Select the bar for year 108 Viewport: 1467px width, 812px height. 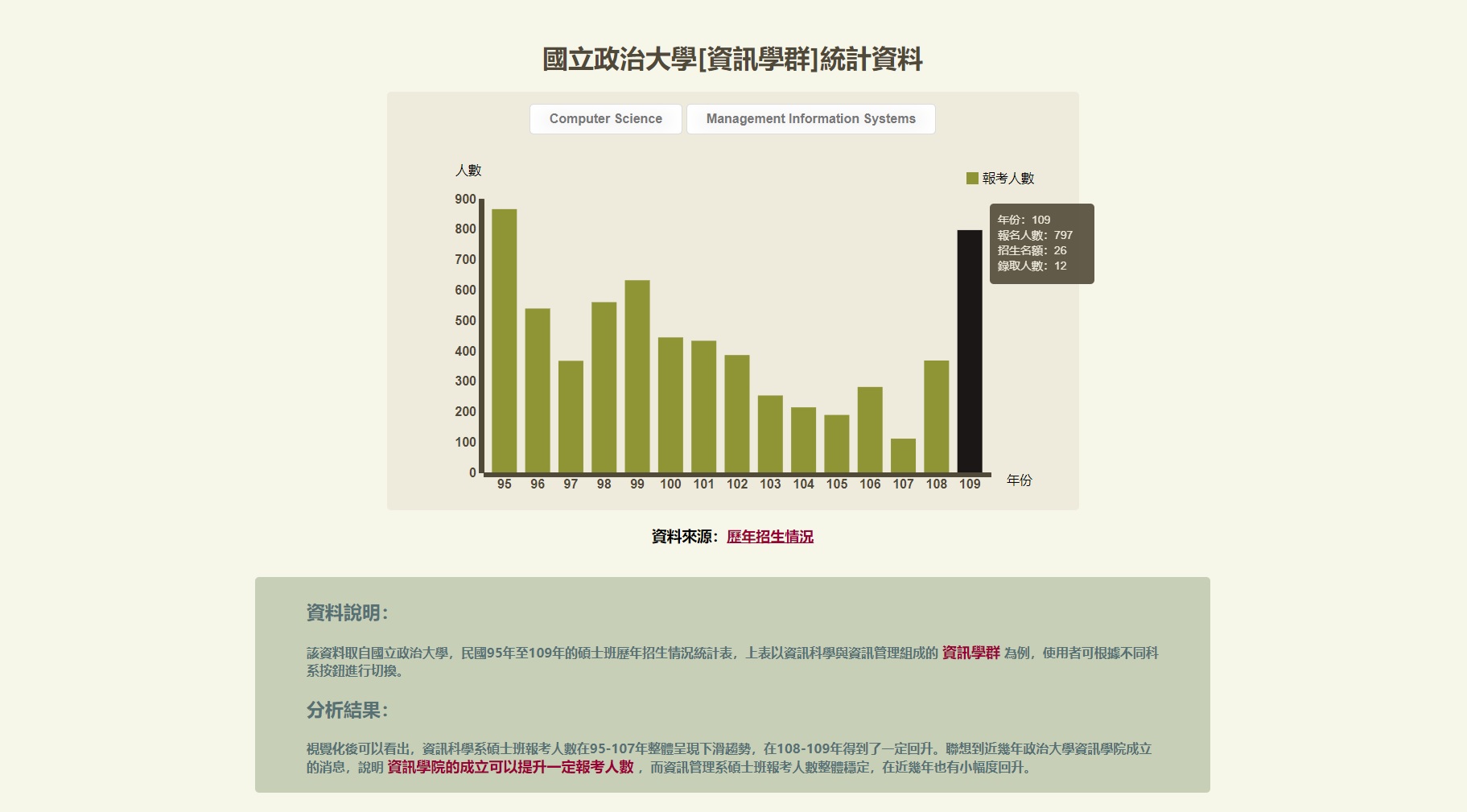[937, 416]
